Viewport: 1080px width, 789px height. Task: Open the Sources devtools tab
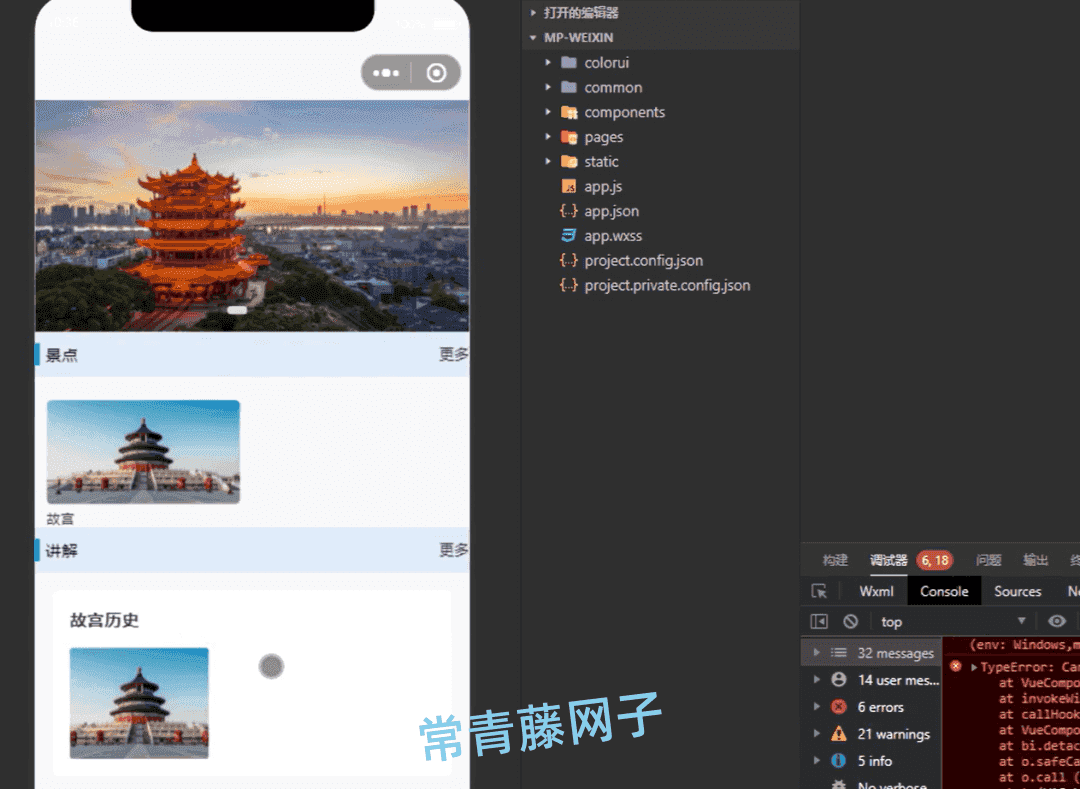pos(1017,591)
